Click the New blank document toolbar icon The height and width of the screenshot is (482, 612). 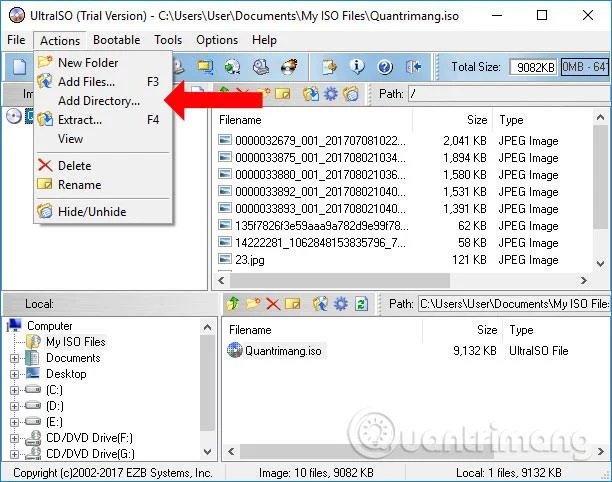point(19,67)
